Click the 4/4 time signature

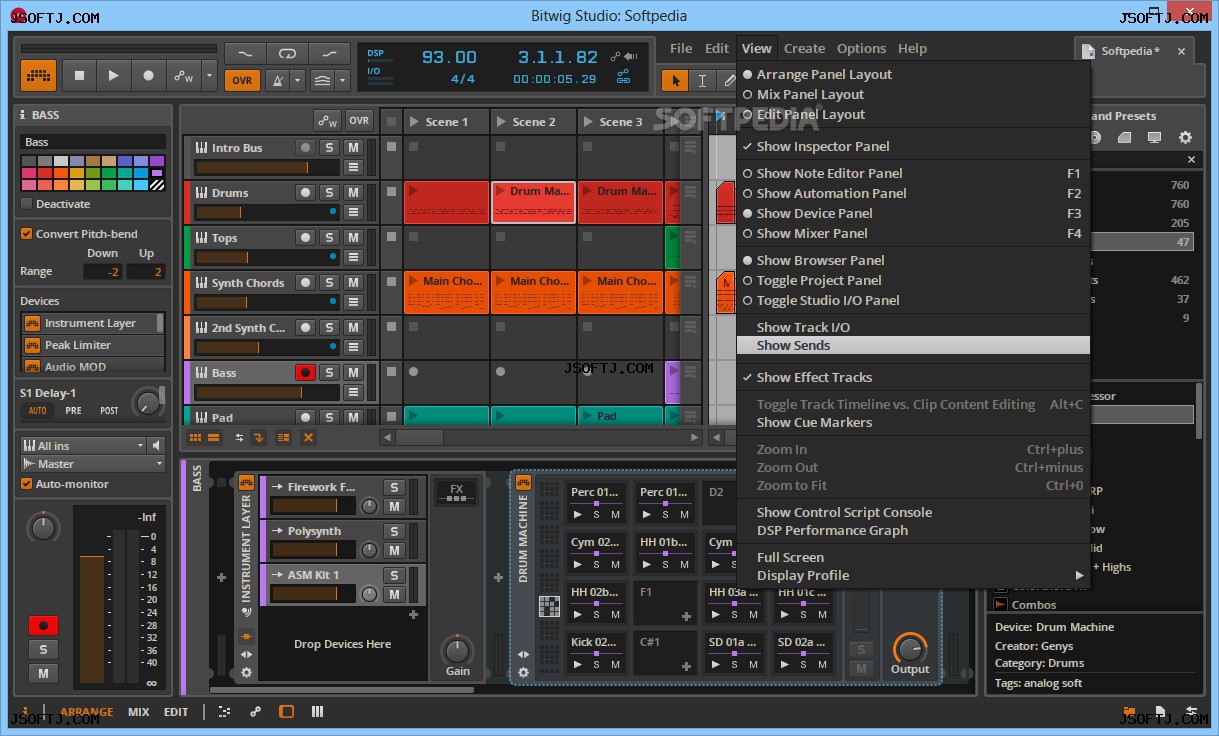coord(463,79)
